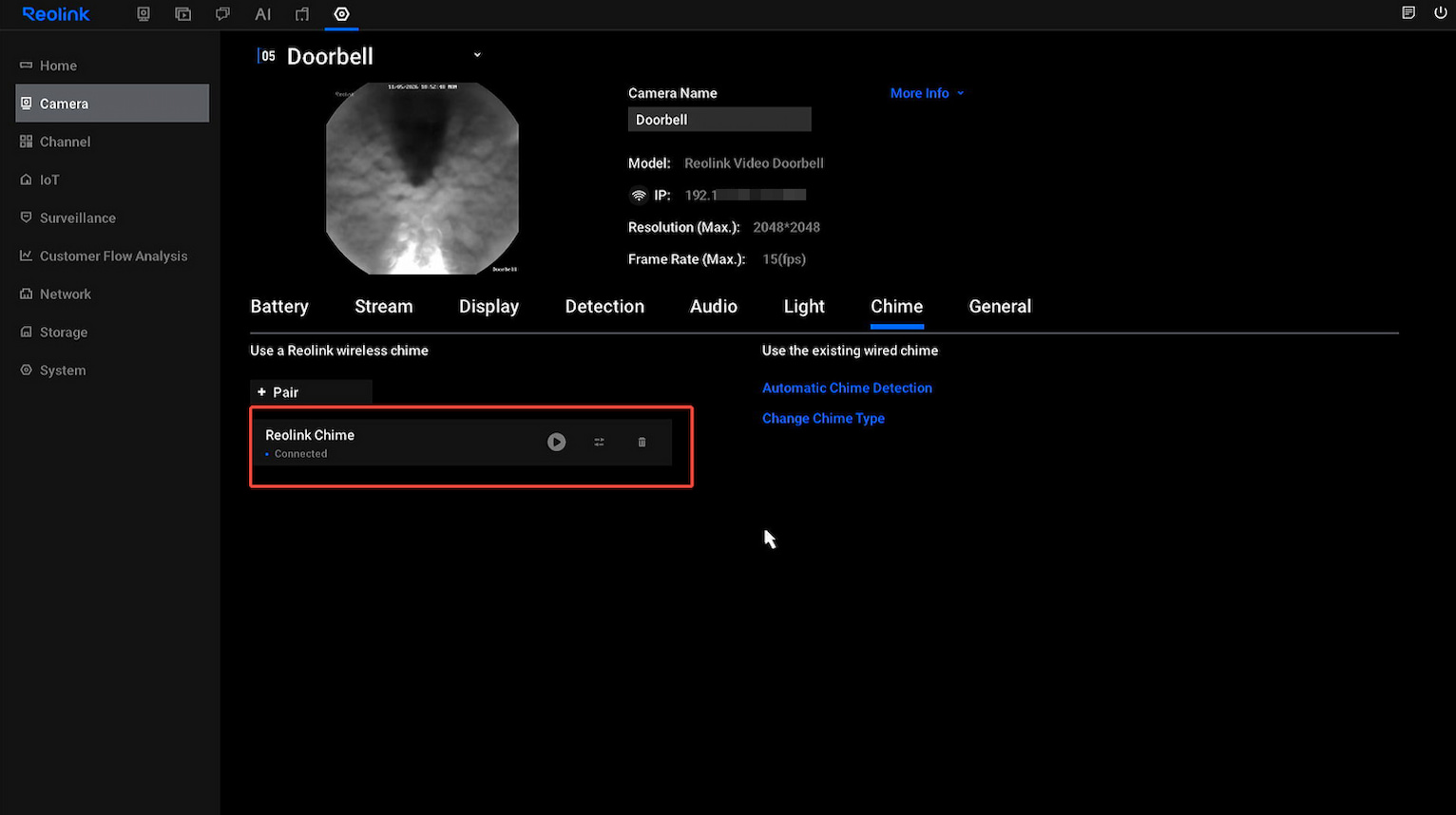Click the model value 'Reolink Video Doorbell'

tap(754, 163)
